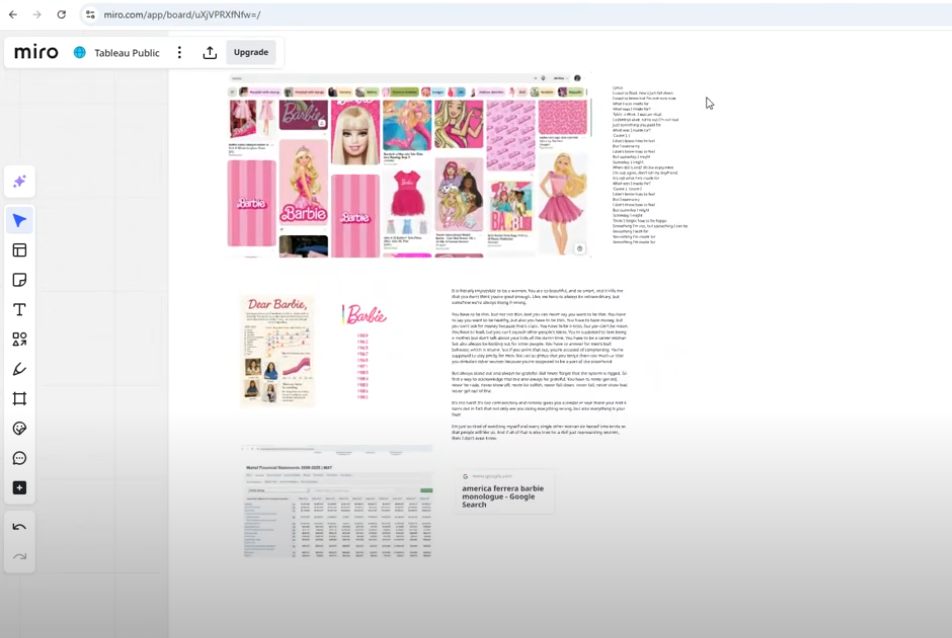Open the Stickers and emoji tool

[19, 429]
